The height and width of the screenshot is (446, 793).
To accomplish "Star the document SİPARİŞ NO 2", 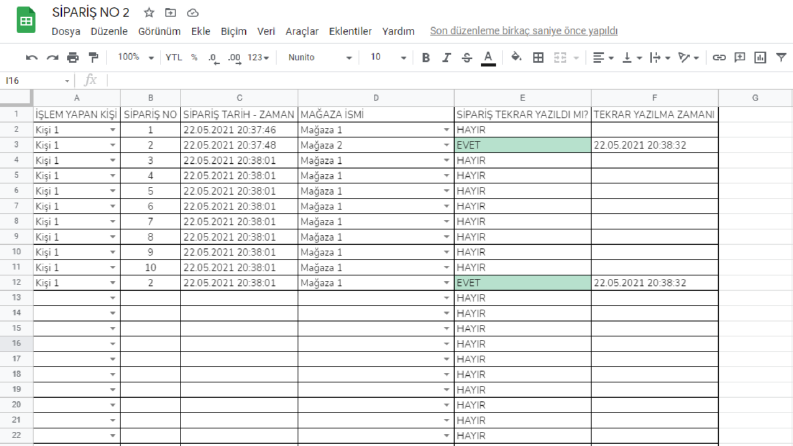I will click(149, 13).
